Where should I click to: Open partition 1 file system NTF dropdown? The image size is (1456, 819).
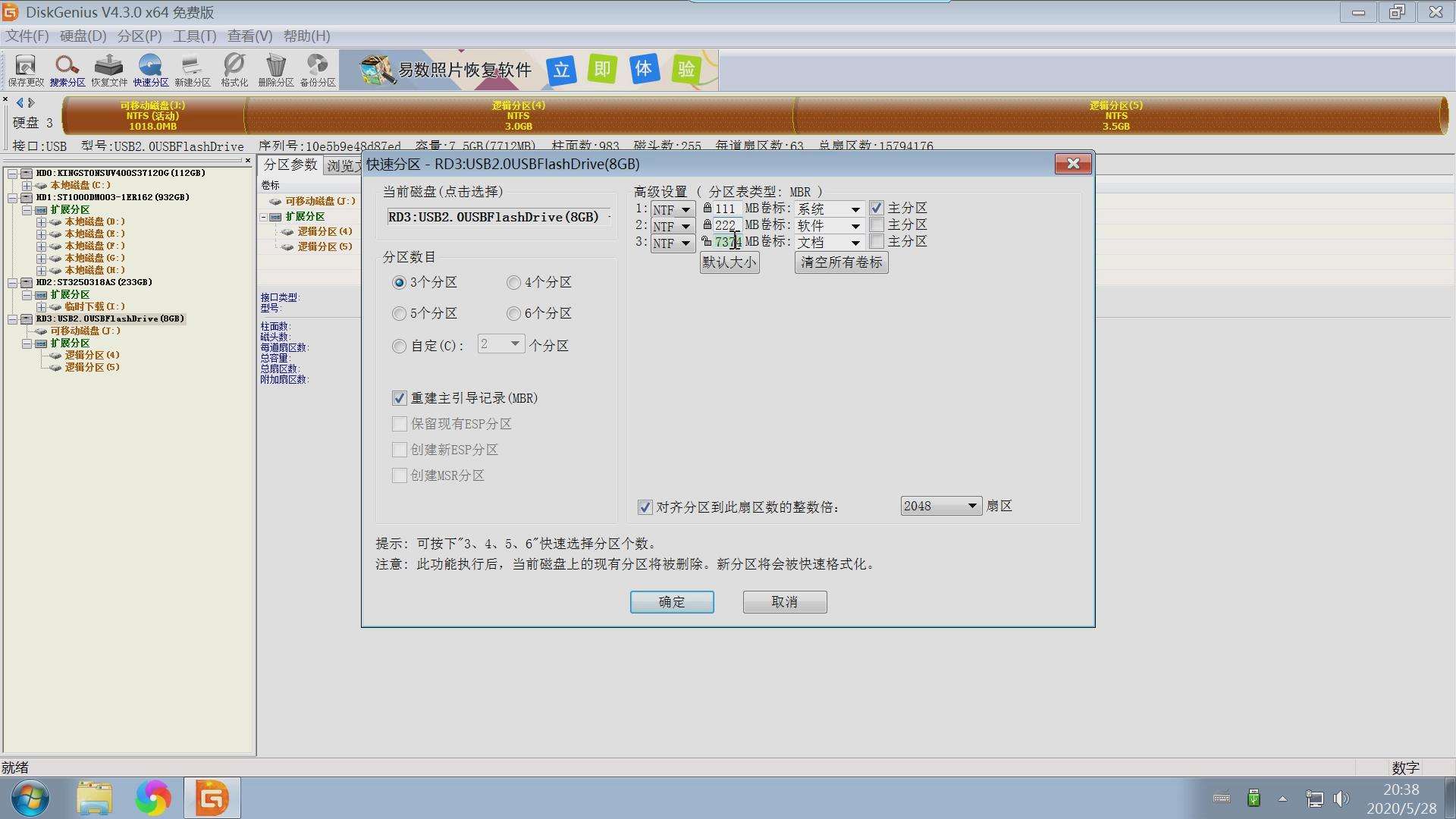tap(685, 209)
